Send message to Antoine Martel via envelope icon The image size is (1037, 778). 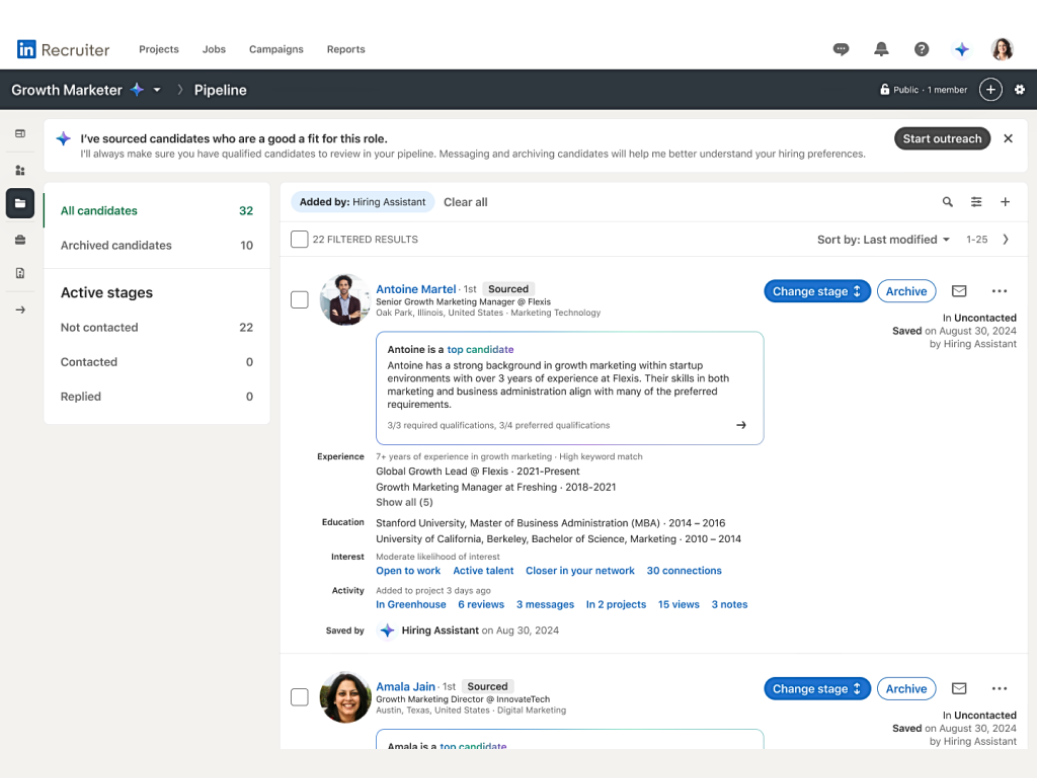[x=959, y=291]
